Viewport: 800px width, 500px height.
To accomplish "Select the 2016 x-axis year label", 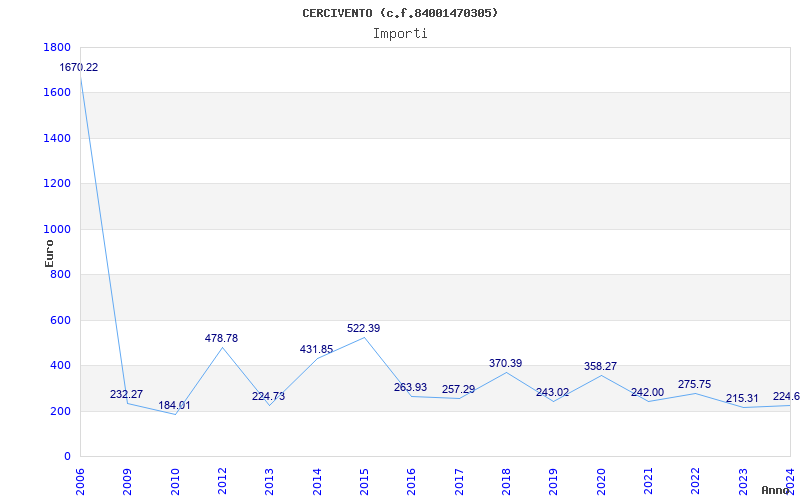I will 411,481.
